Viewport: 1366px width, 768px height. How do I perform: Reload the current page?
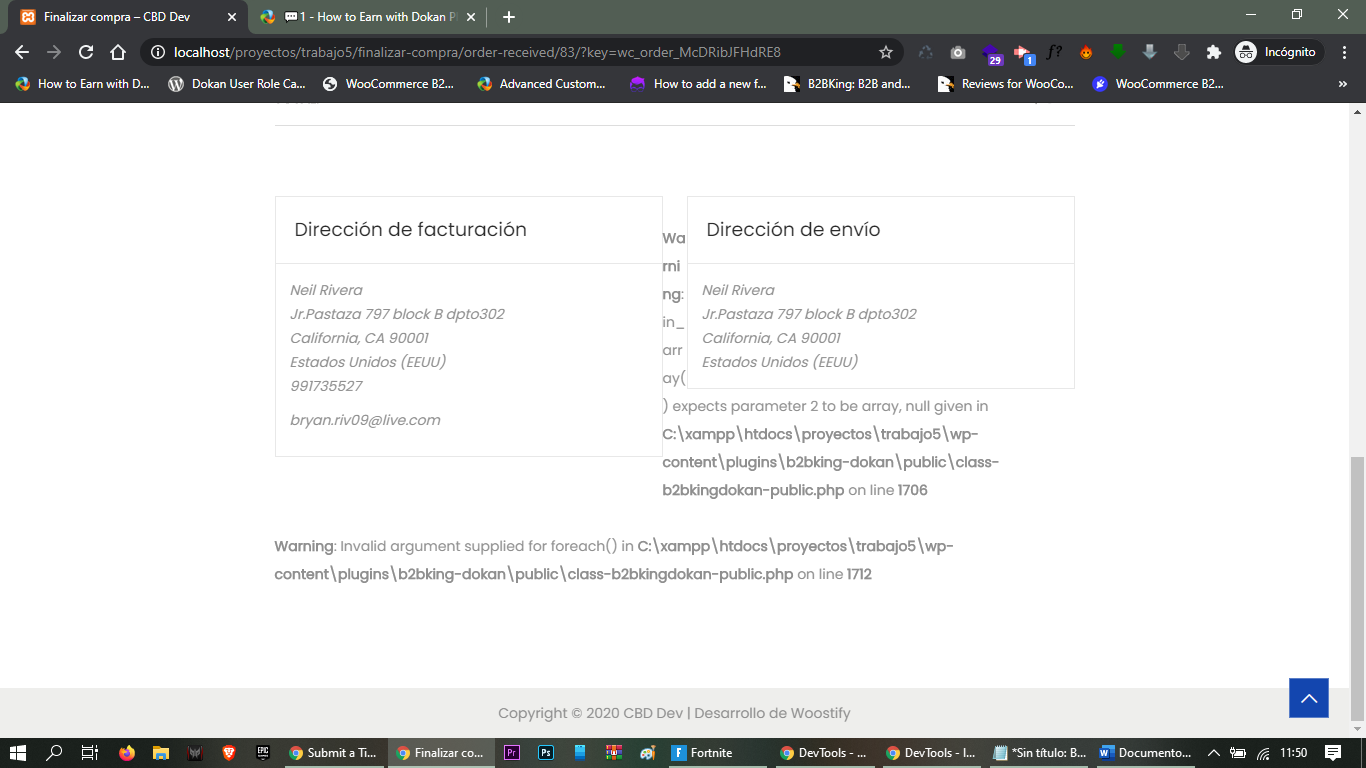86,52
